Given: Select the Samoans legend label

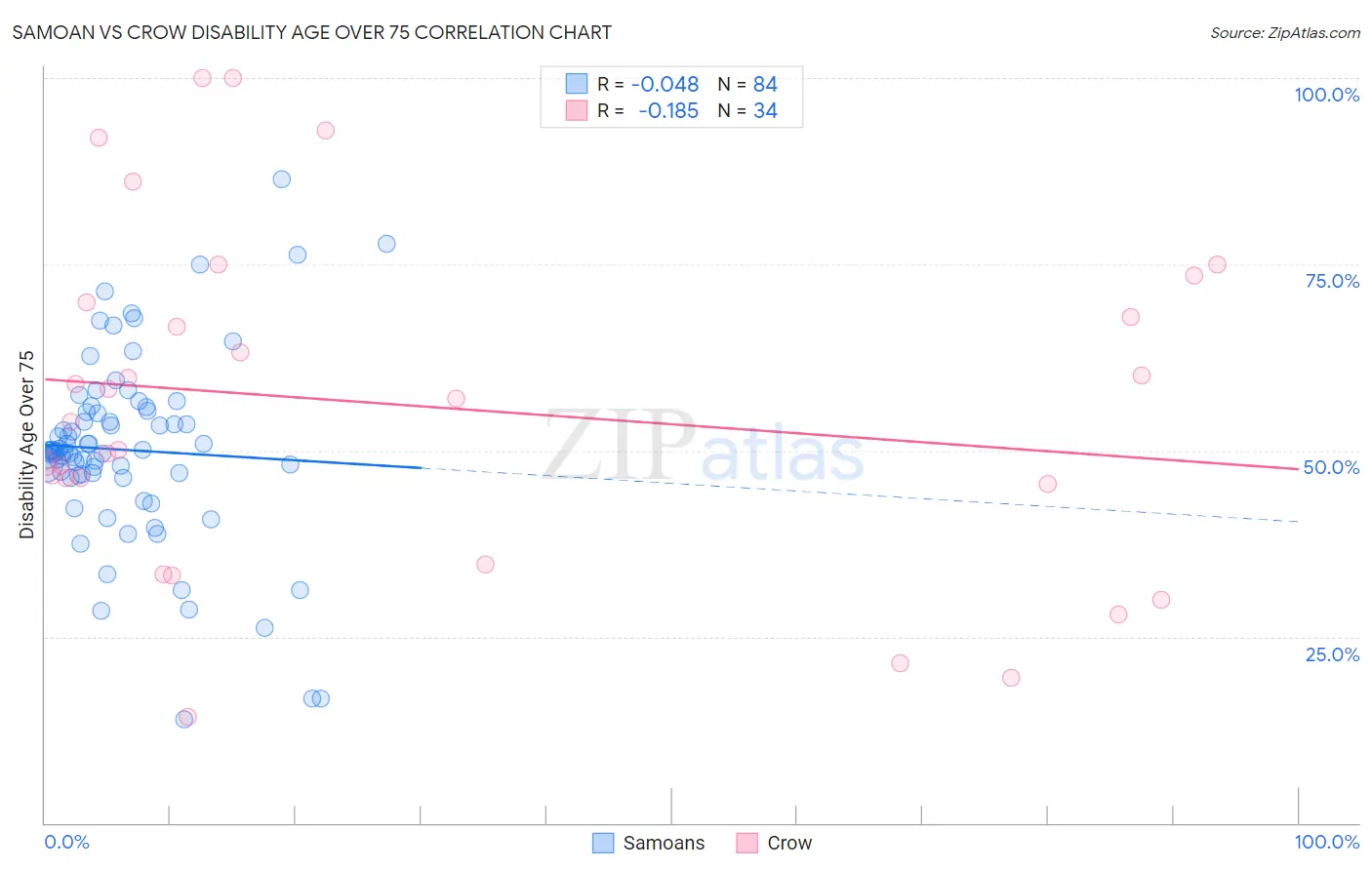Looking at the screenshot, I should [664, 843].
